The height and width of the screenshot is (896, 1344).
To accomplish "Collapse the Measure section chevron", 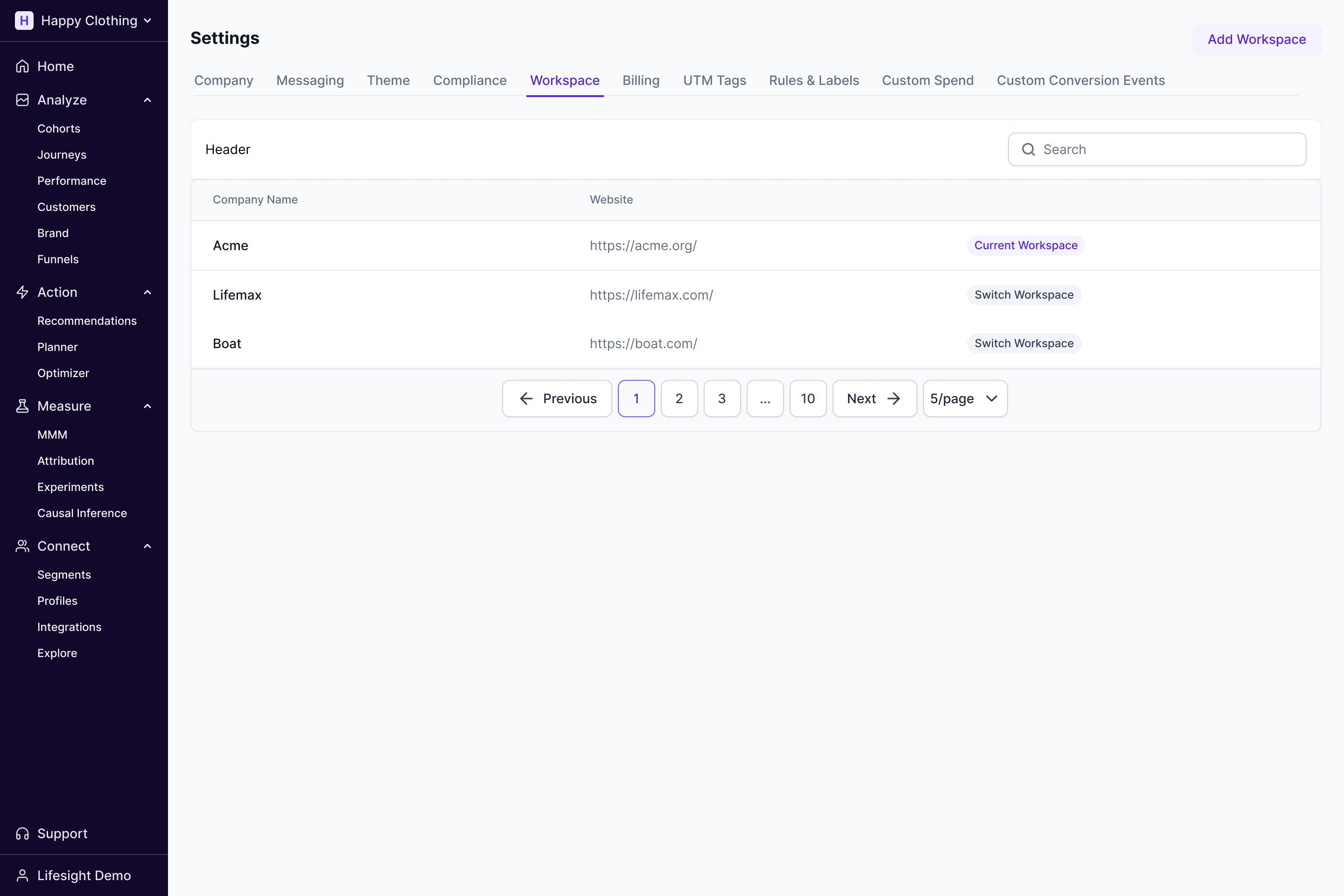I will [x=147, y=406].
